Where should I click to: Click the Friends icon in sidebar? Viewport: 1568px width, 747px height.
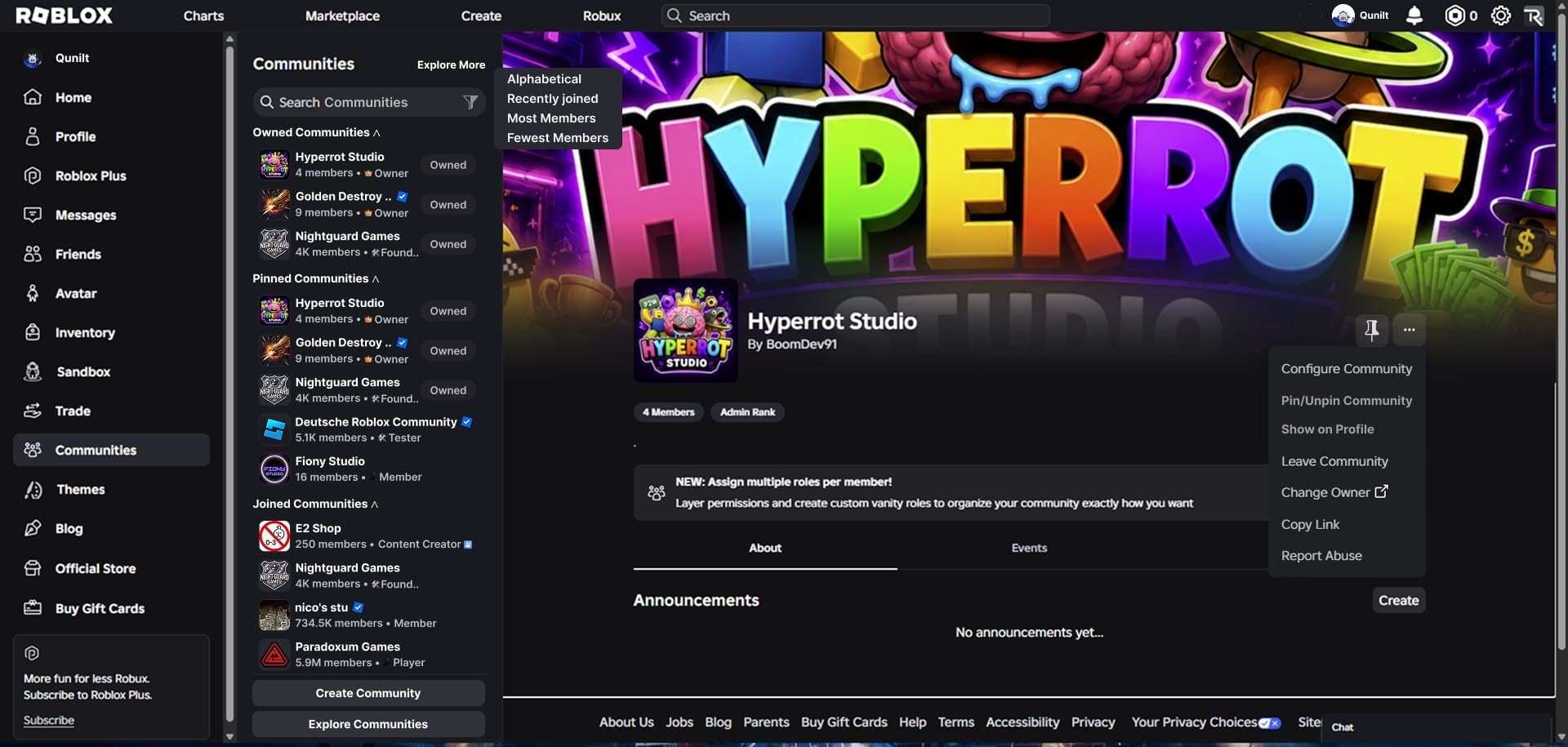[x=33, y=254]
